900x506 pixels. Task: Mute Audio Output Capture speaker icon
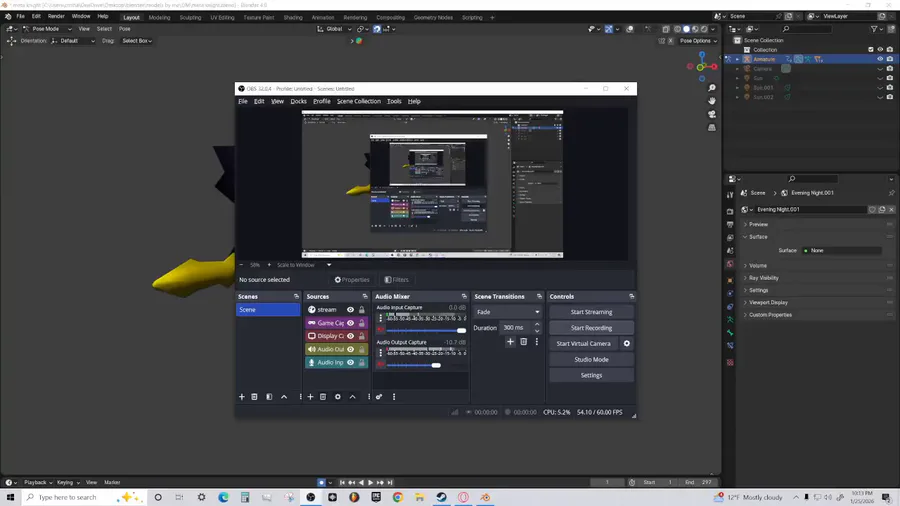tap(381, 364)
